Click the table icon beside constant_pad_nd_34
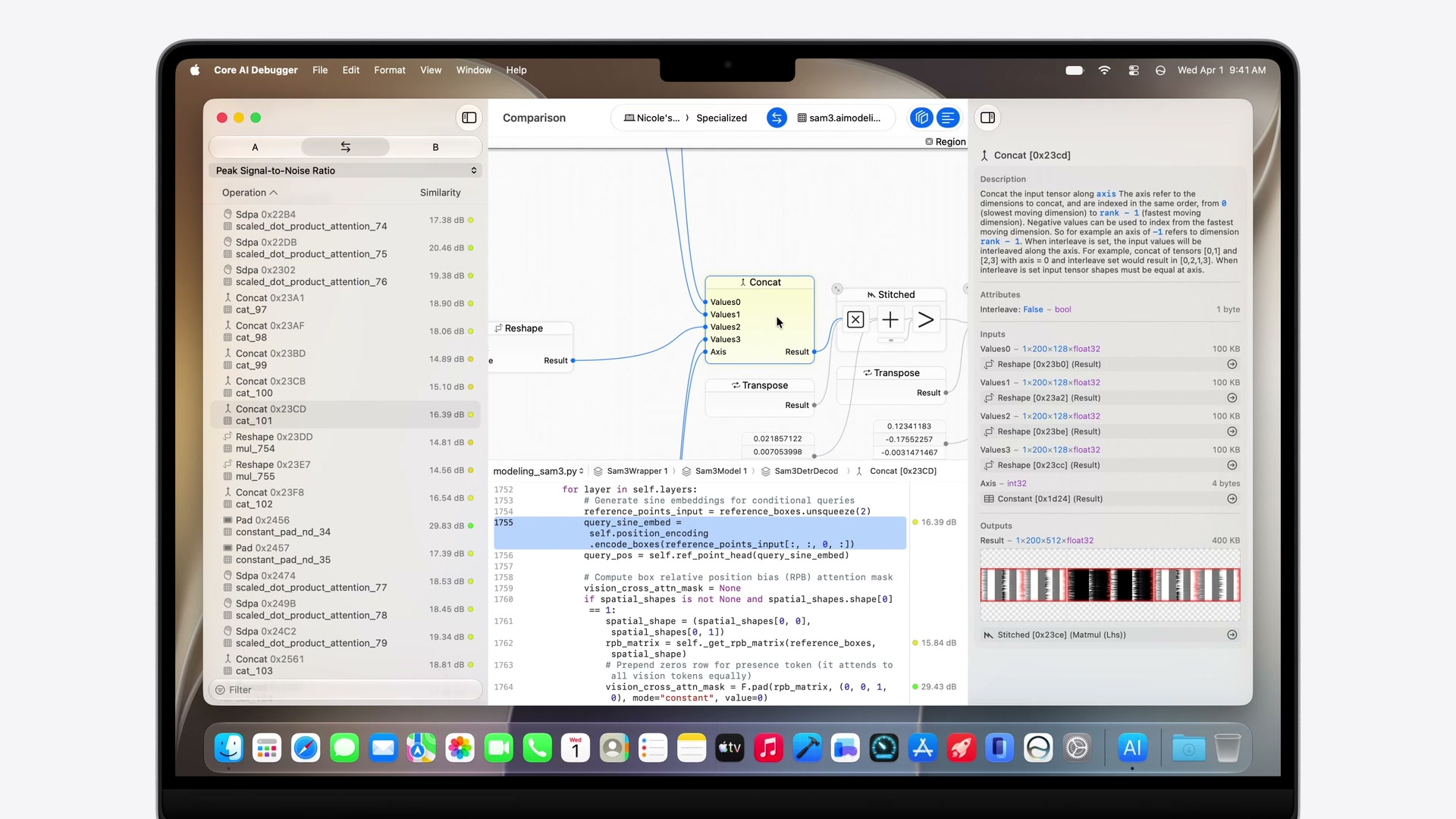Viewport: 1456px width, 819px height. [227, 532]
